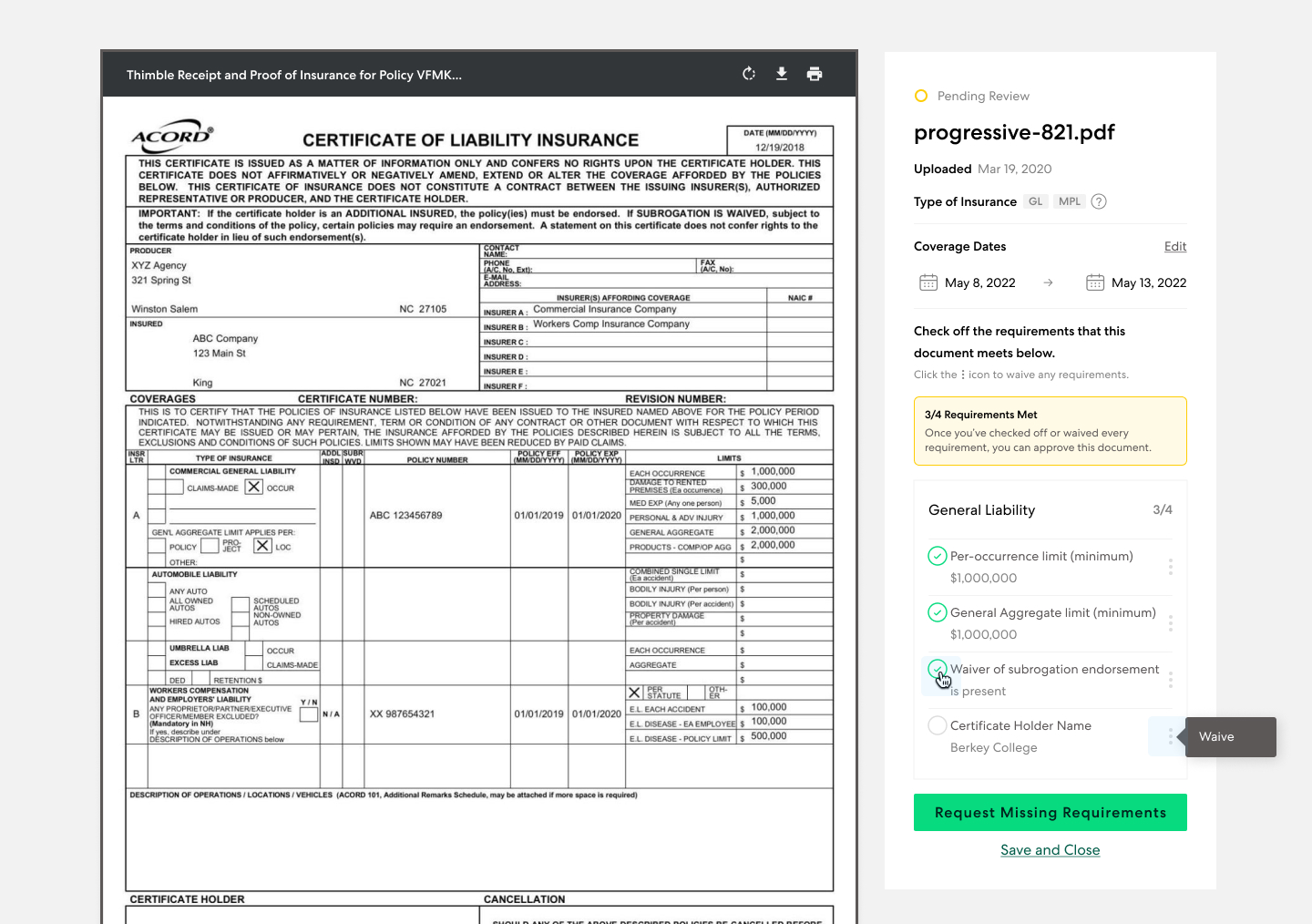The height and width of the screenshot is (924, 1312).
Task: Click the rotate icon in the document toolbar
Action: click(748, 74)
